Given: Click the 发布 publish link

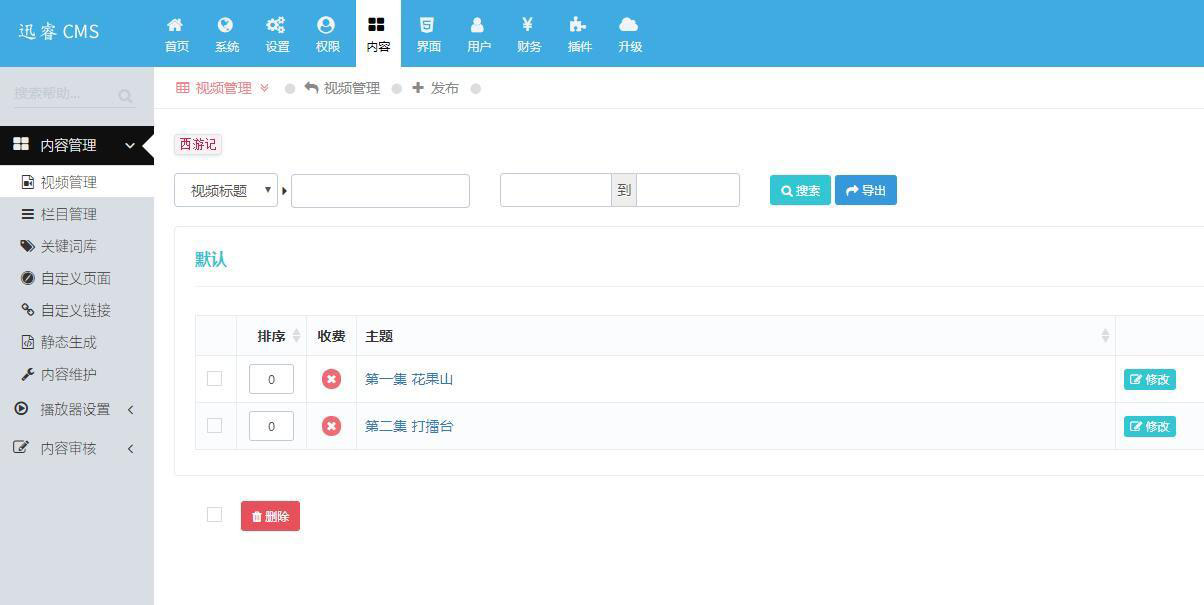Looking at the screenshot, I should [435, 88].
